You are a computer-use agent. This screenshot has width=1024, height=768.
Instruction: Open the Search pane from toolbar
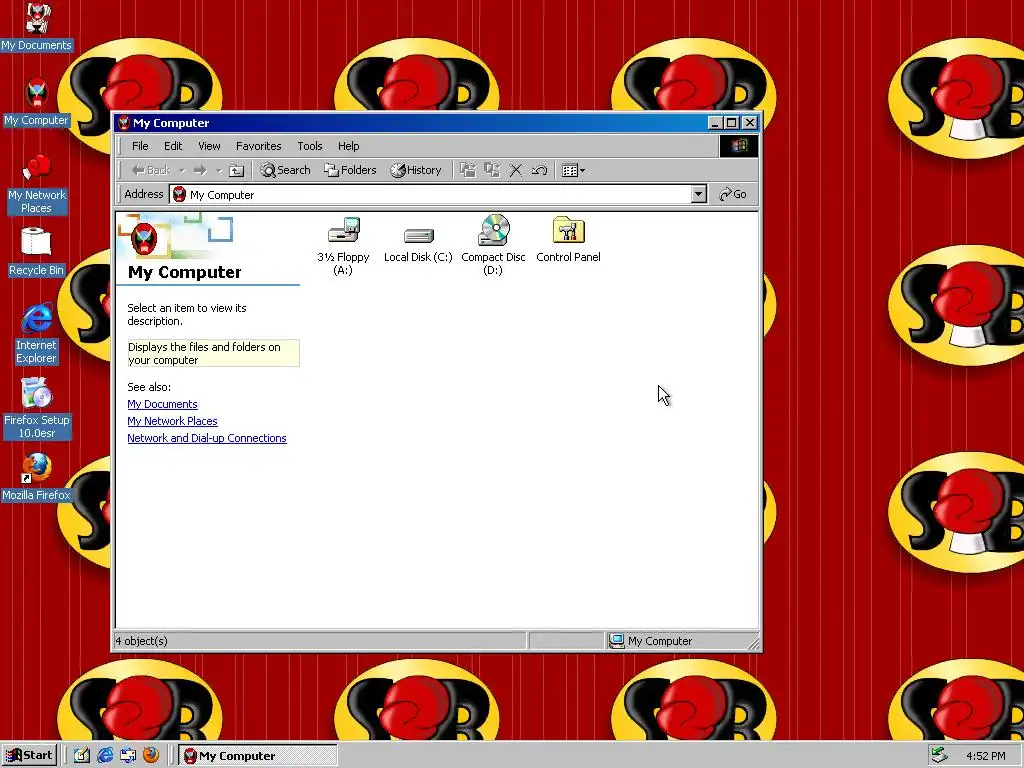[285, 170]
